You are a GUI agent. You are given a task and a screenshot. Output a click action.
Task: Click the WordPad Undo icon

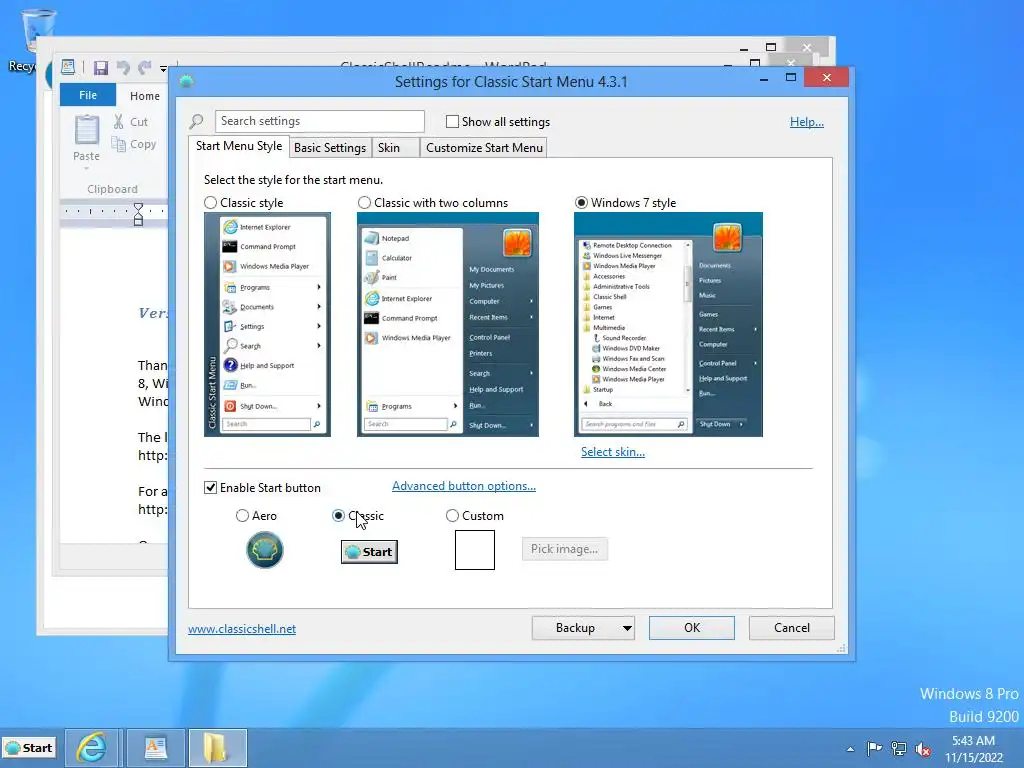click(123, 67)
